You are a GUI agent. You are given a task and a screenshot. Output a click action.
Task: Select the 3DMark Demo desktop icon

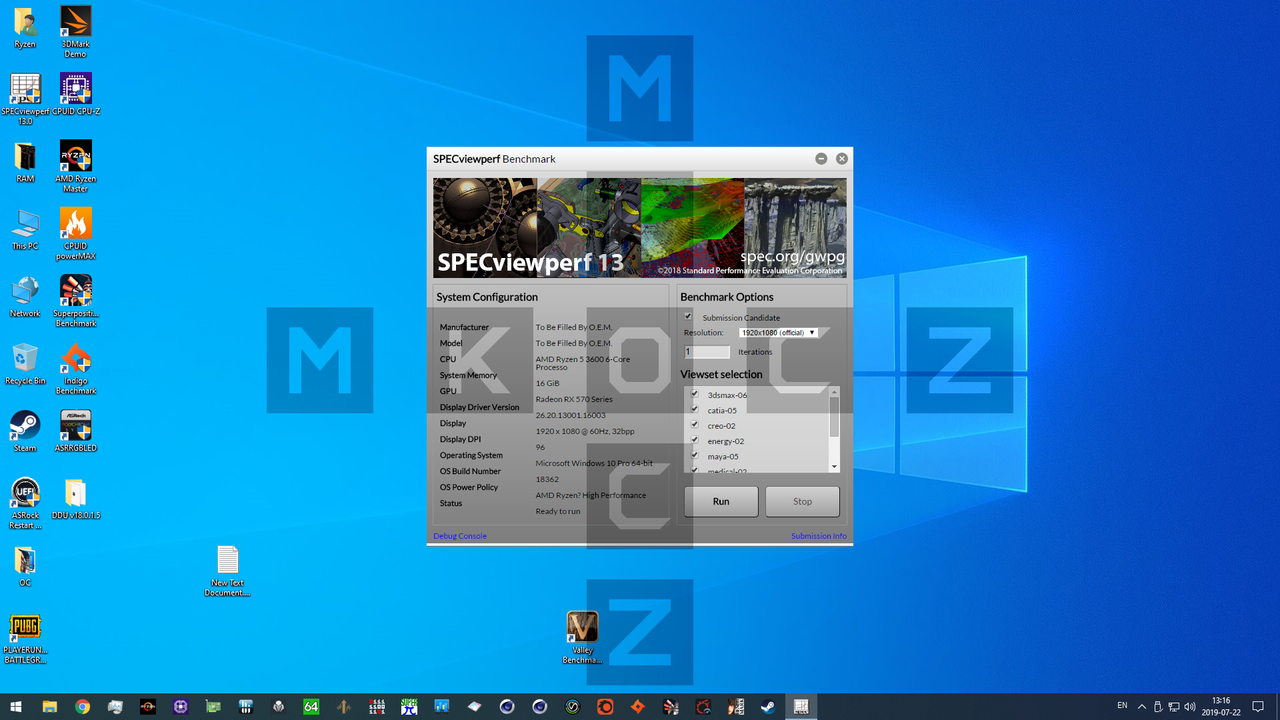pyautogui.click(x=75, y=32)
